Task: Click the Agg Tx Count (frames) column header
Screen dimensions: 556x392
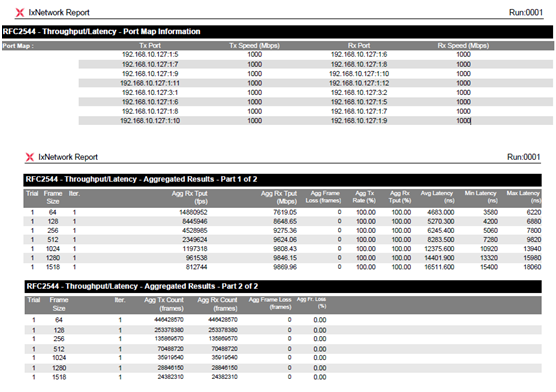Action: [164, 304]
